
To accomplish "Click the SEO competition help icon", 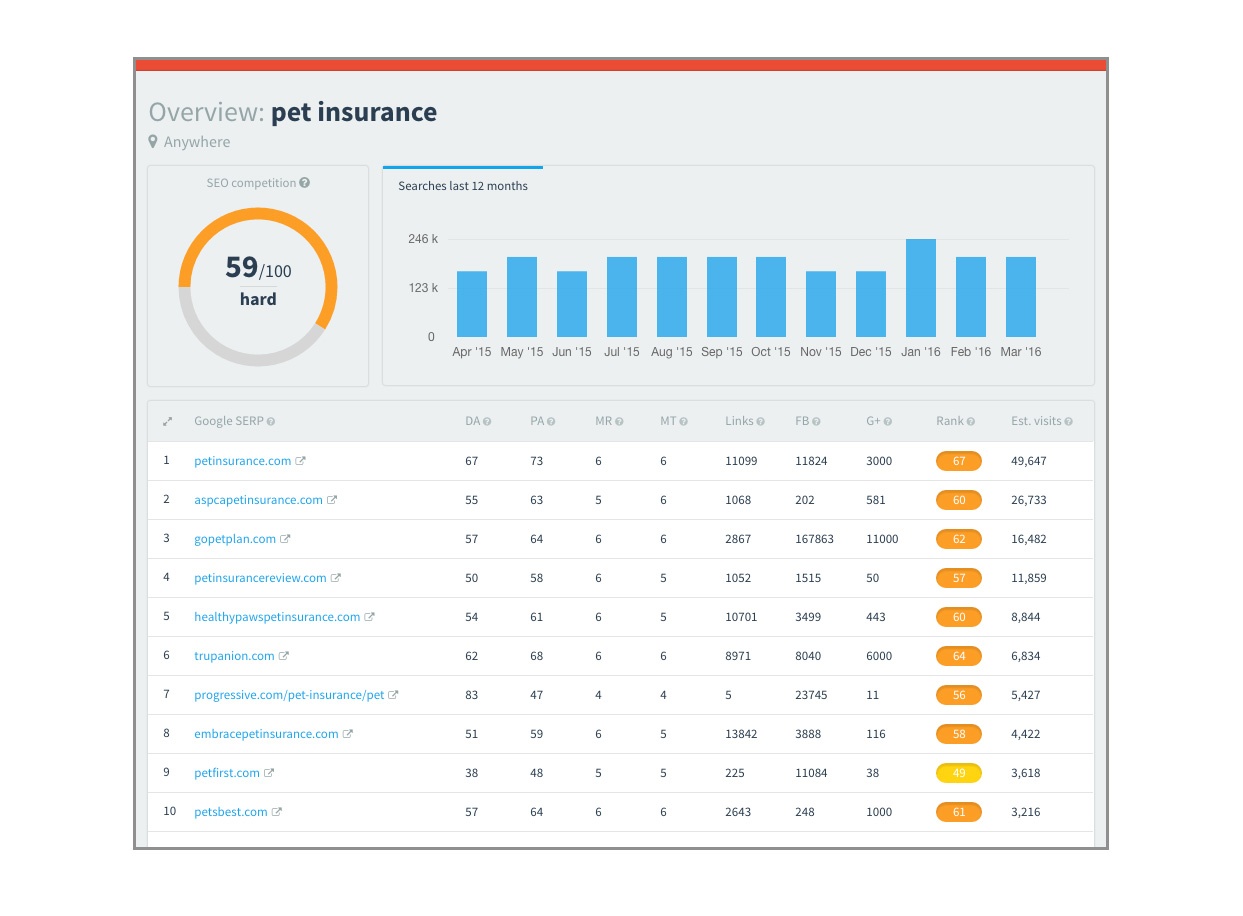I will click(x=305, y=183).
